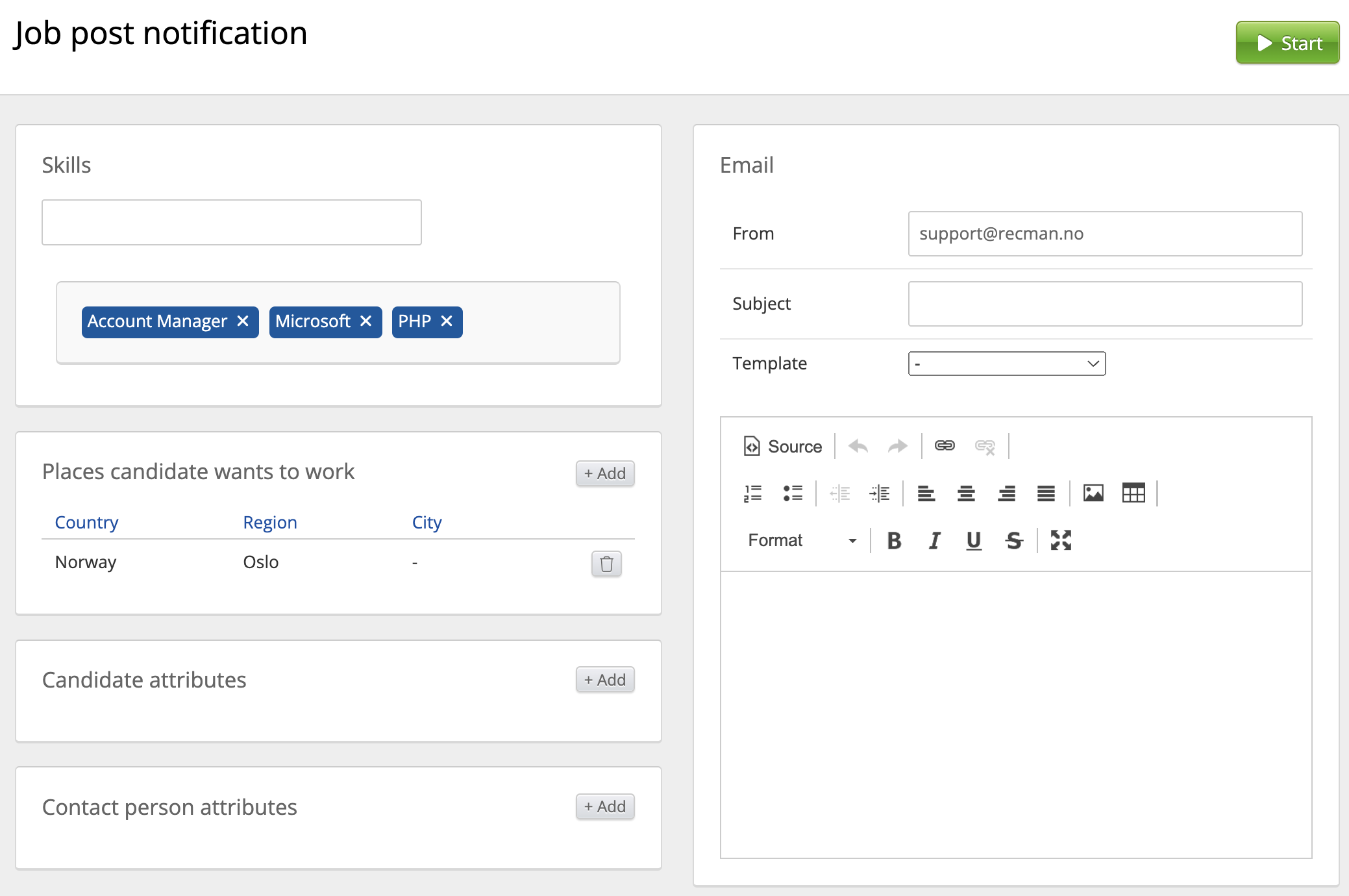
Task: Click the Subject input field
Action: click(x=1105, y=304)
